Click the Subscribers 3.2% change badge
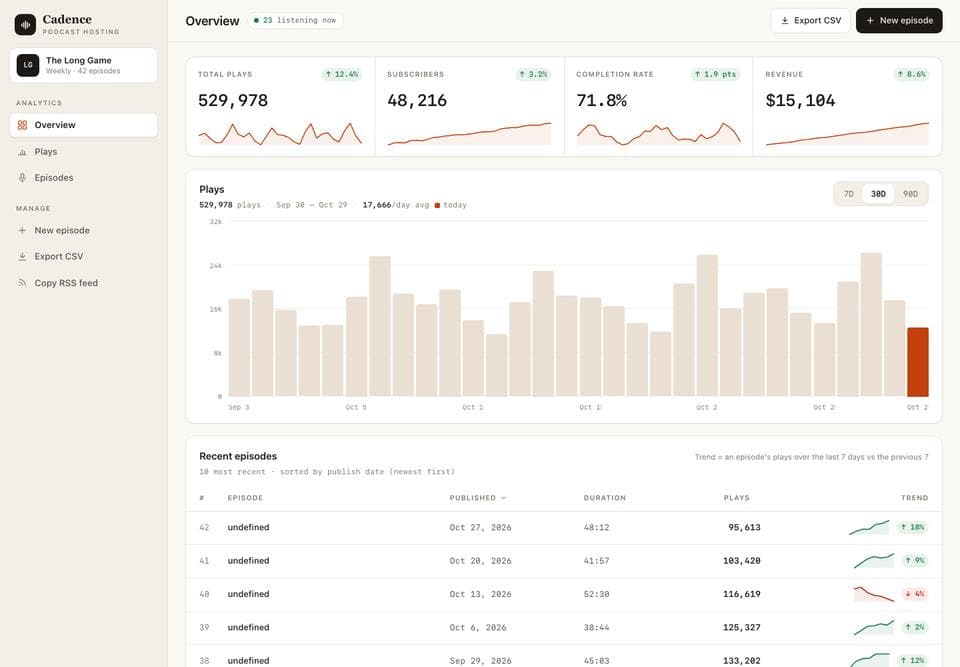This screenshot has width=960, height=667. point(533,74)
